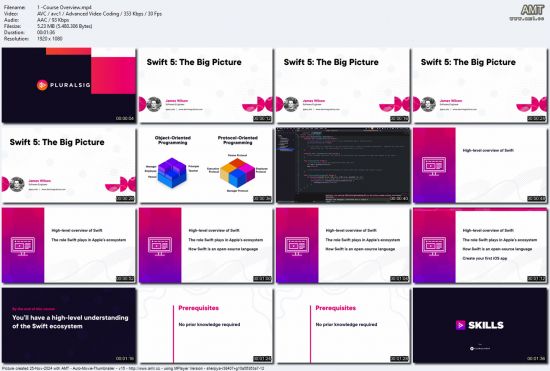
Task: Click the Filesize value 5.23 MB
Action: pyautogui.click(x=65, y=26)
